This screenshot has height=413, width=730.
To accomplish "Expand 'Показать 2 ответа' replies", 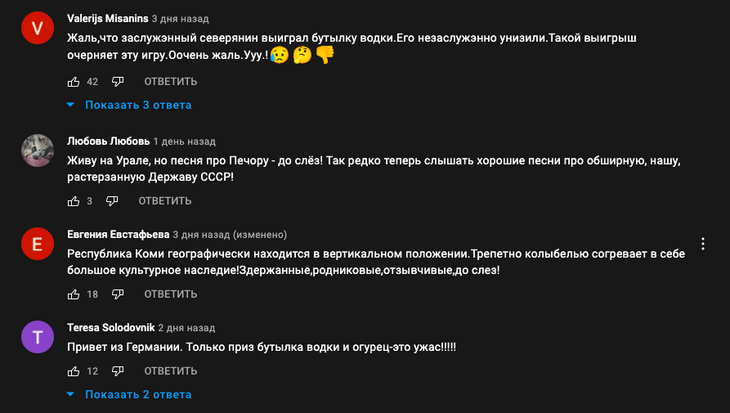I will coord(129,395).
